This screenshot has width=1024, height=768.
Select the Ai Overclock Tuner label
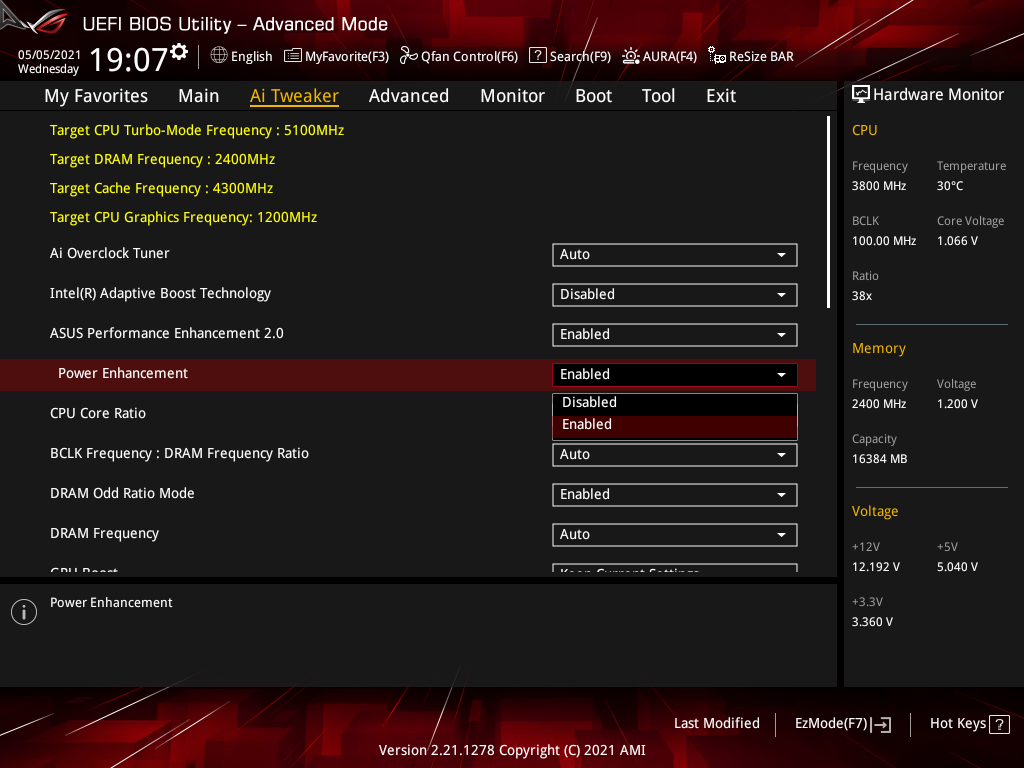[x=110, y=253]
